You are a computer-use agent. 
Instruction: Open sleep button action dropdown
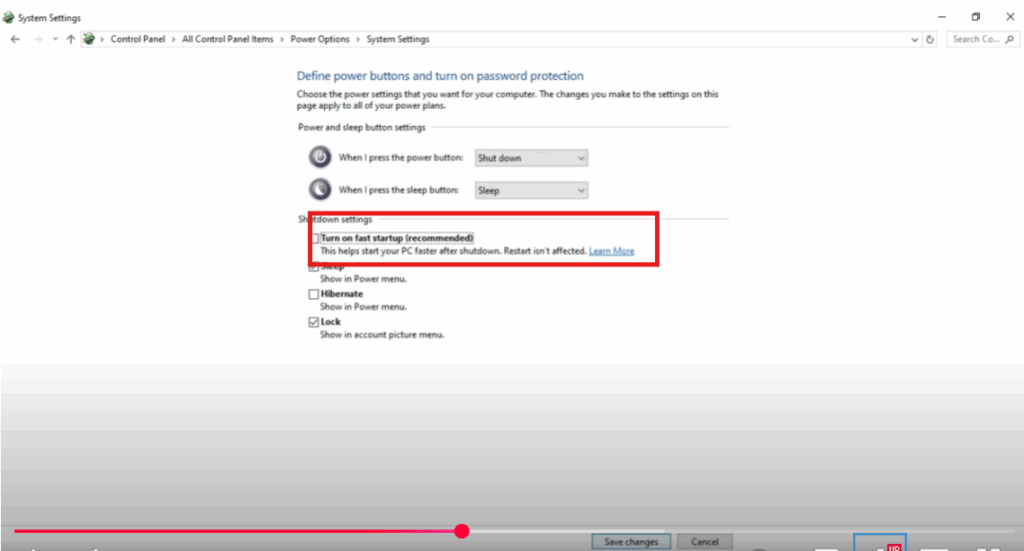pos(531,191)
